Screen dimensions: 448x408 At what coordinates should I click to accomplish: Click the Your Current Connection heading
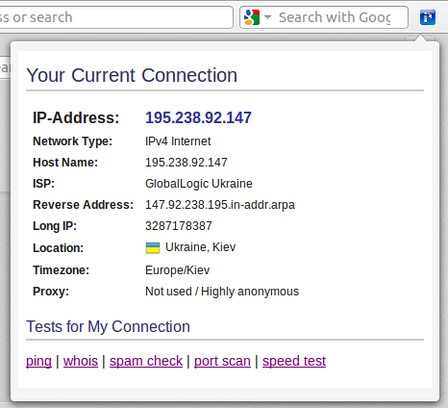[x=132, y=75]
